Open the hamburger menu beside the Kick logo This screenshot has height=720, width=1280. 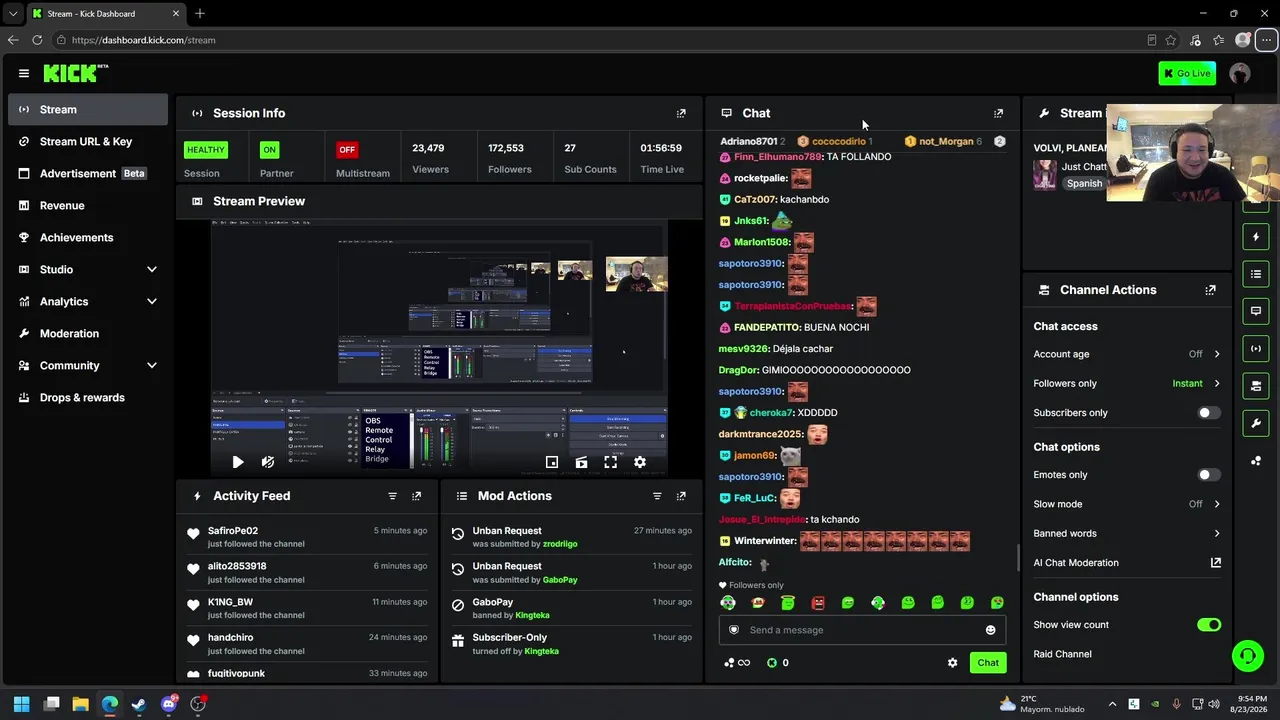(x=23, y=73)
